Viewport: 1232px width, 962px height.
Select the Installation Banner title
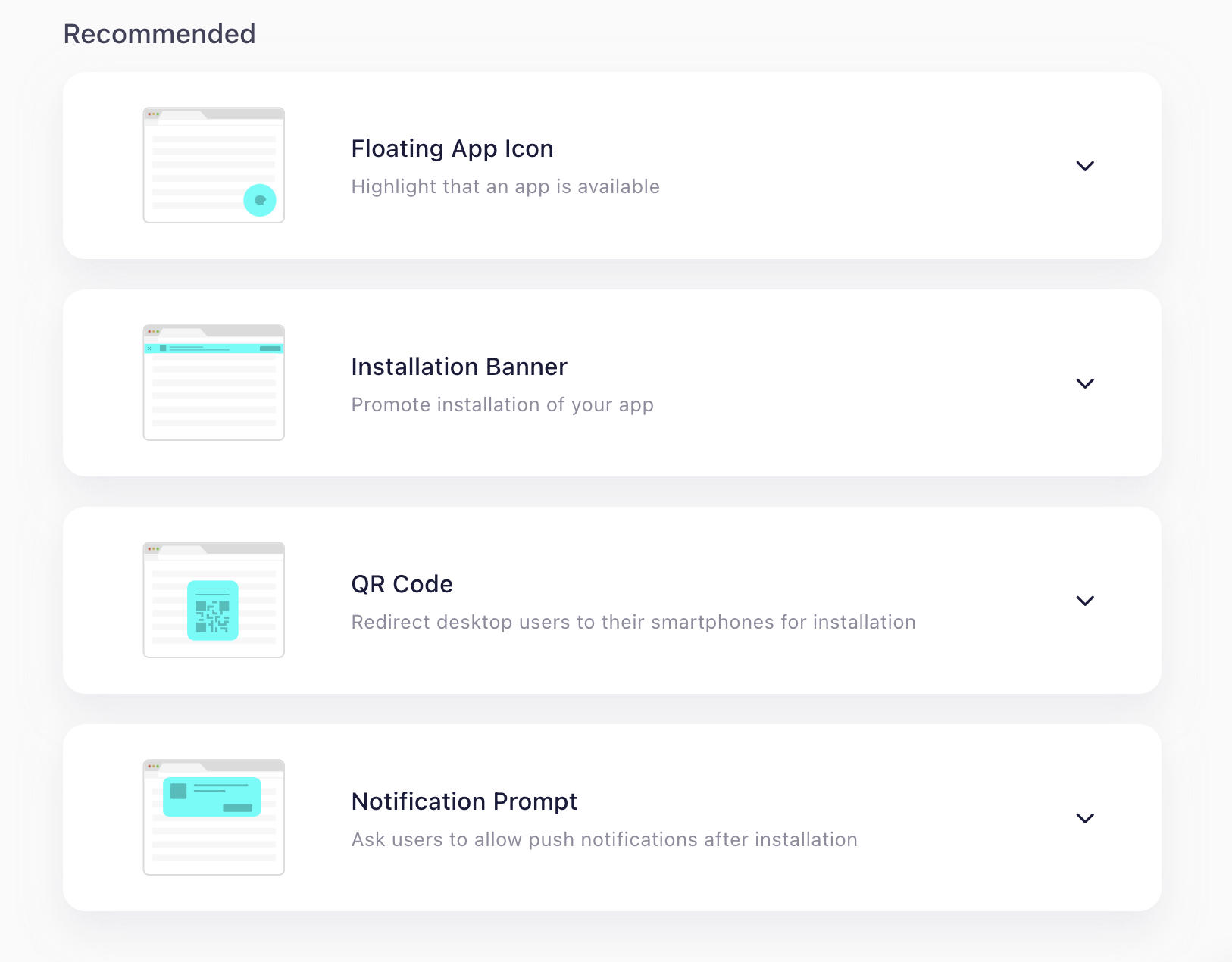coord(459,367)
